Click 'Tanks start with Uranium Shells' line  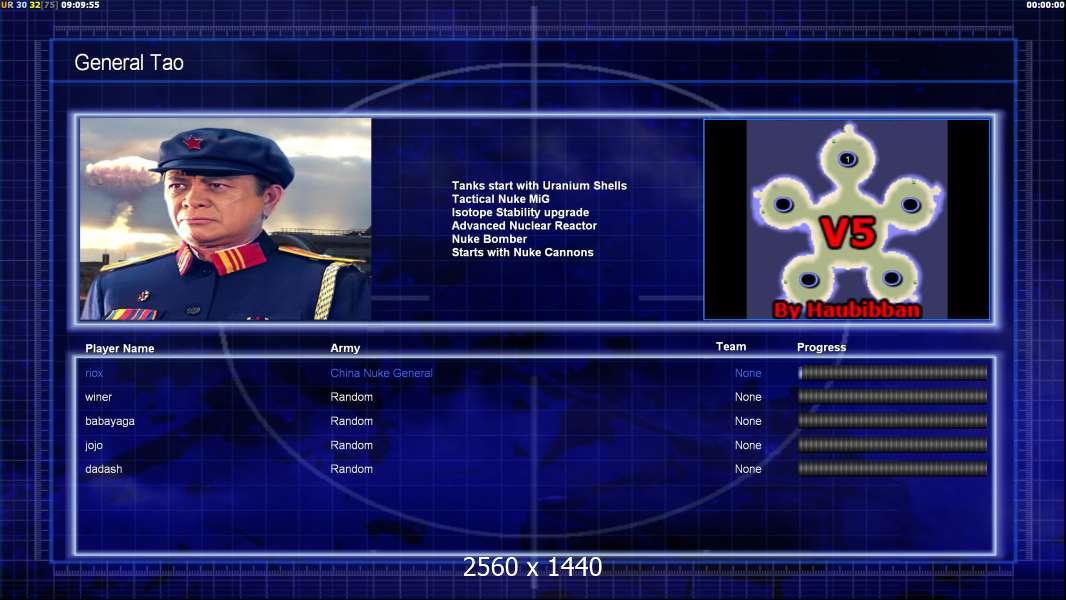[539, 186]
